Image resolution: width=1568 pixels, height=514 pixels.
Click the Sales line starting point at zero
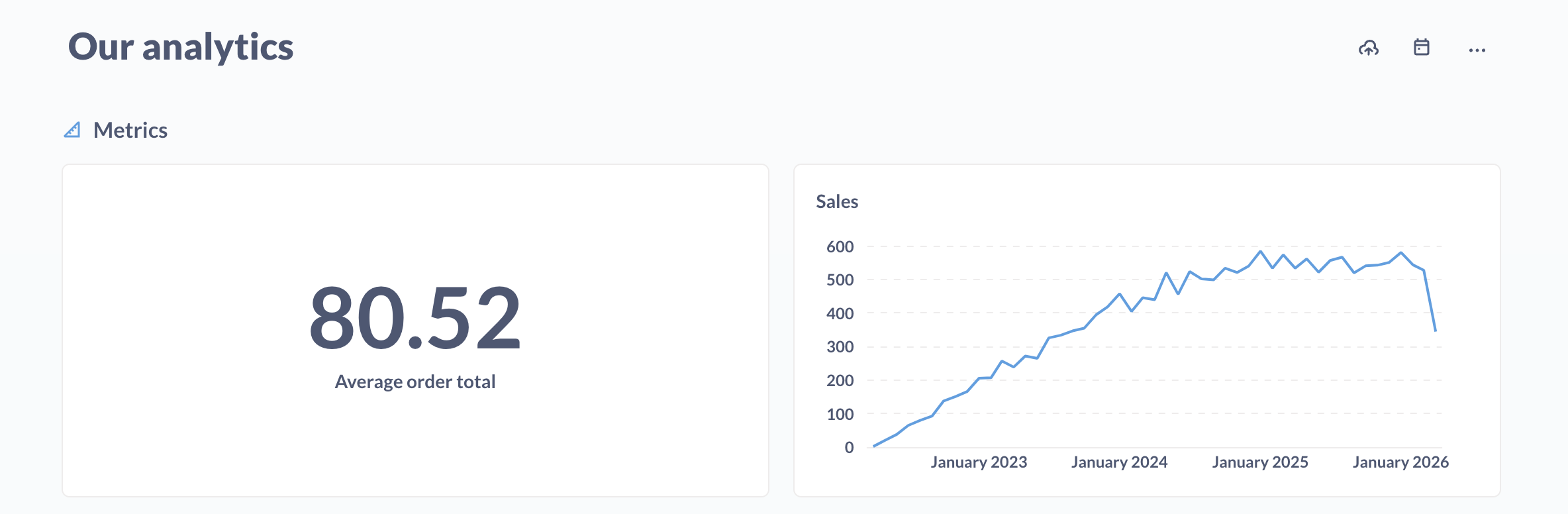[874, 446]
